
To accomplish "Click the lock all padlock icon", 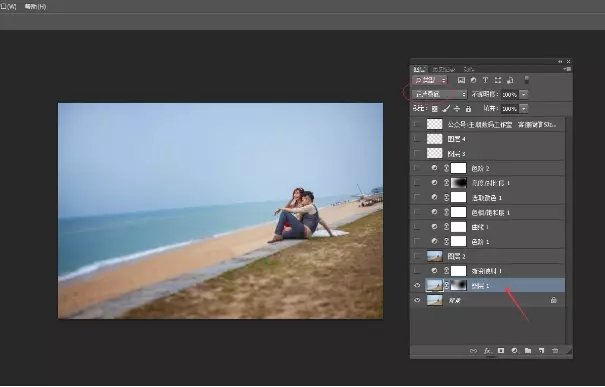I will [468, 109].
